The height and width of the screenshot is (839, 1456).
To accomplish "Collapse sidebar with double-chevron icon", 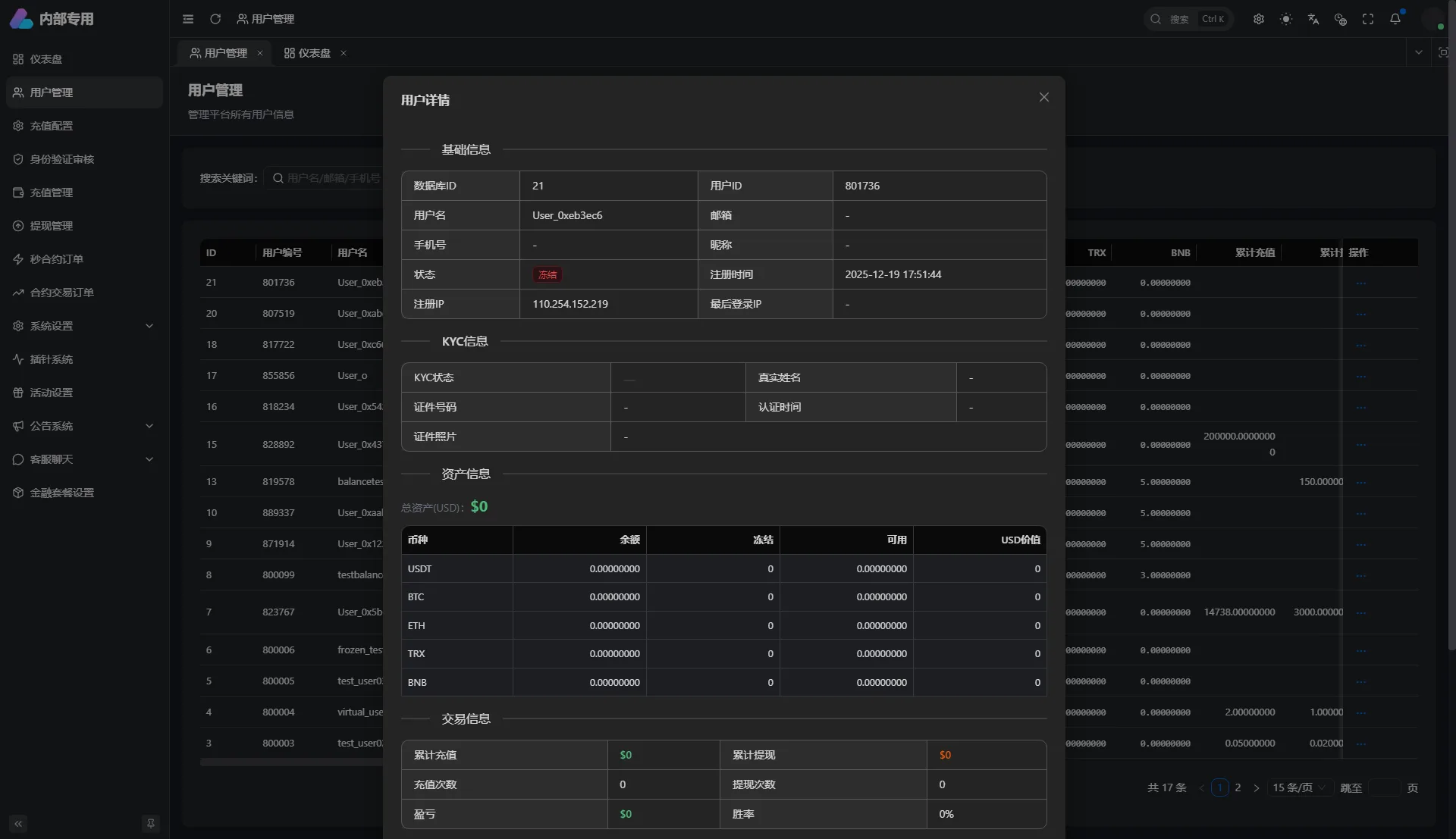I will [x=18, y=824].
